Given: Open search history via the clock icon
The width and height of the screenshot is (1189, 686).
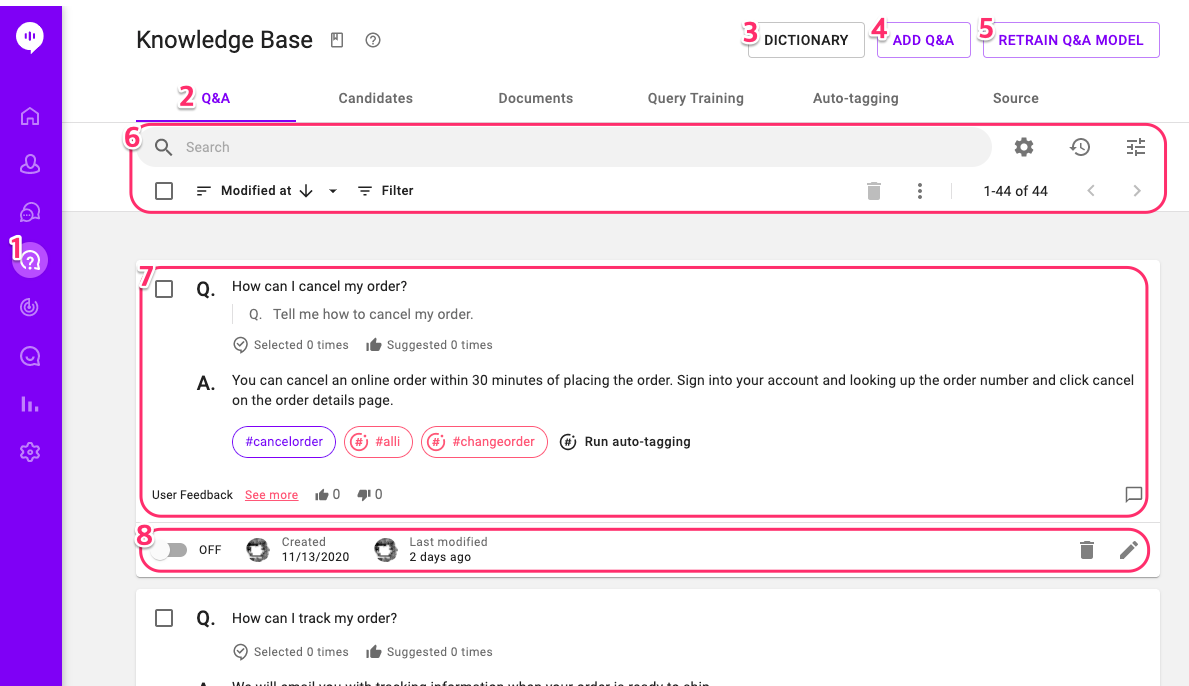Looking at the screenshot, I should coord(1080,147).
